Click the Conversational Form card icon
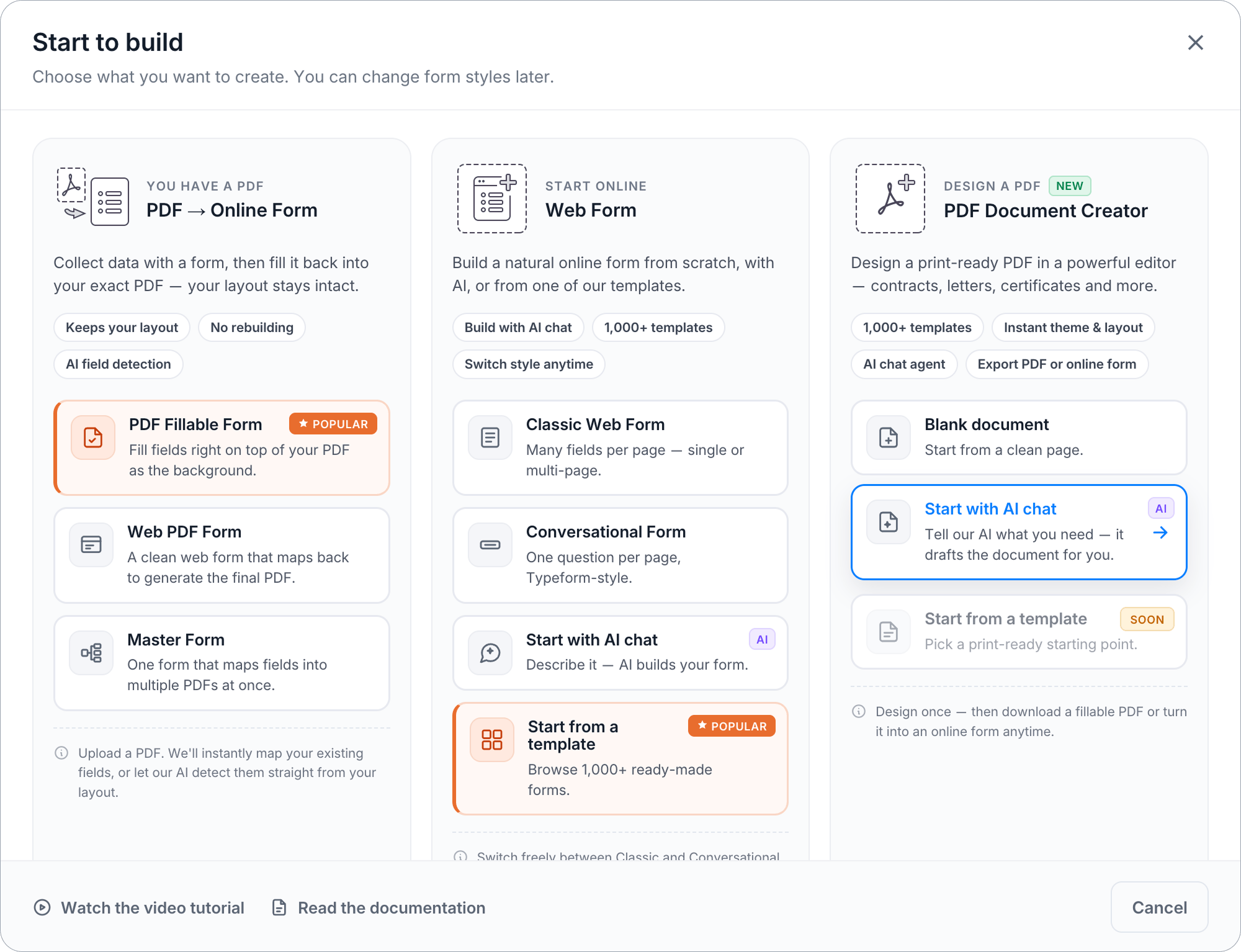The image size is (1241, 952). (490, 545)
